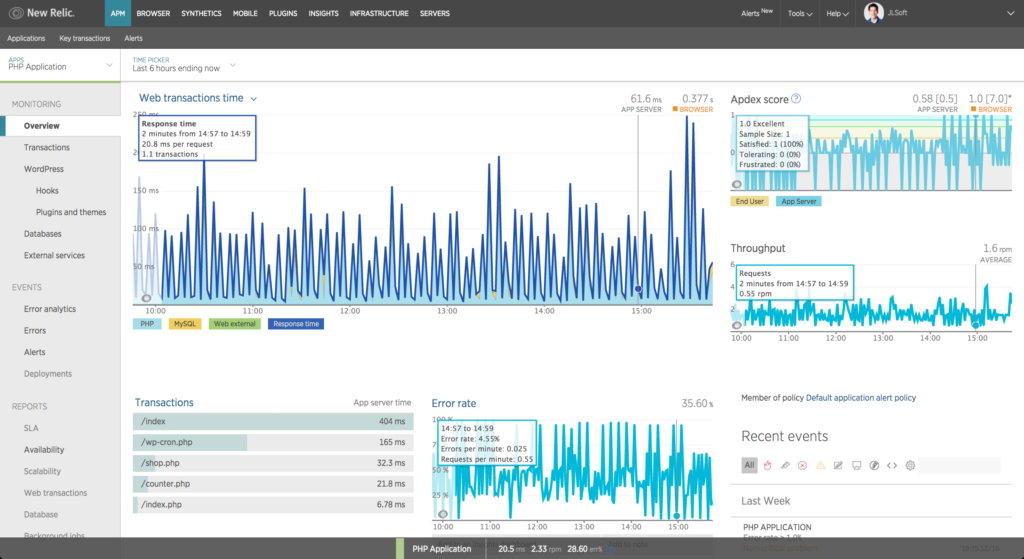1024x559 pixels.
Task: Select the All filter in Recent events
Action: pos(749,465)
